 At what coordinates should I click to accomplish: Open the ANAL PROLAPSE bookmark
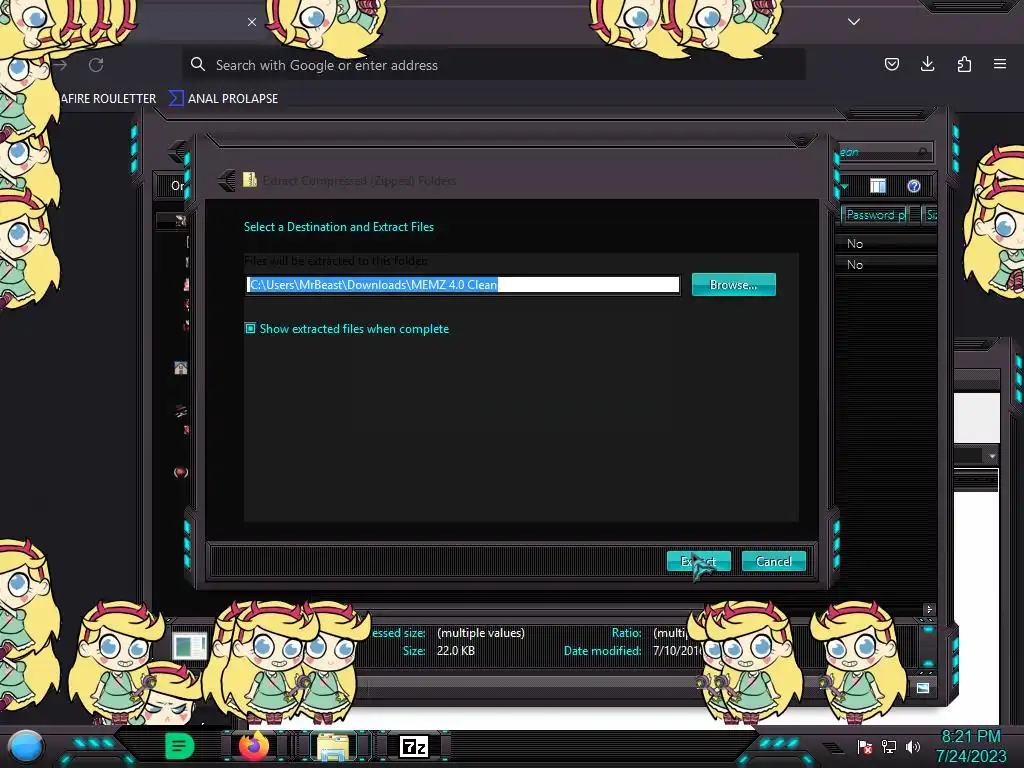224,99
